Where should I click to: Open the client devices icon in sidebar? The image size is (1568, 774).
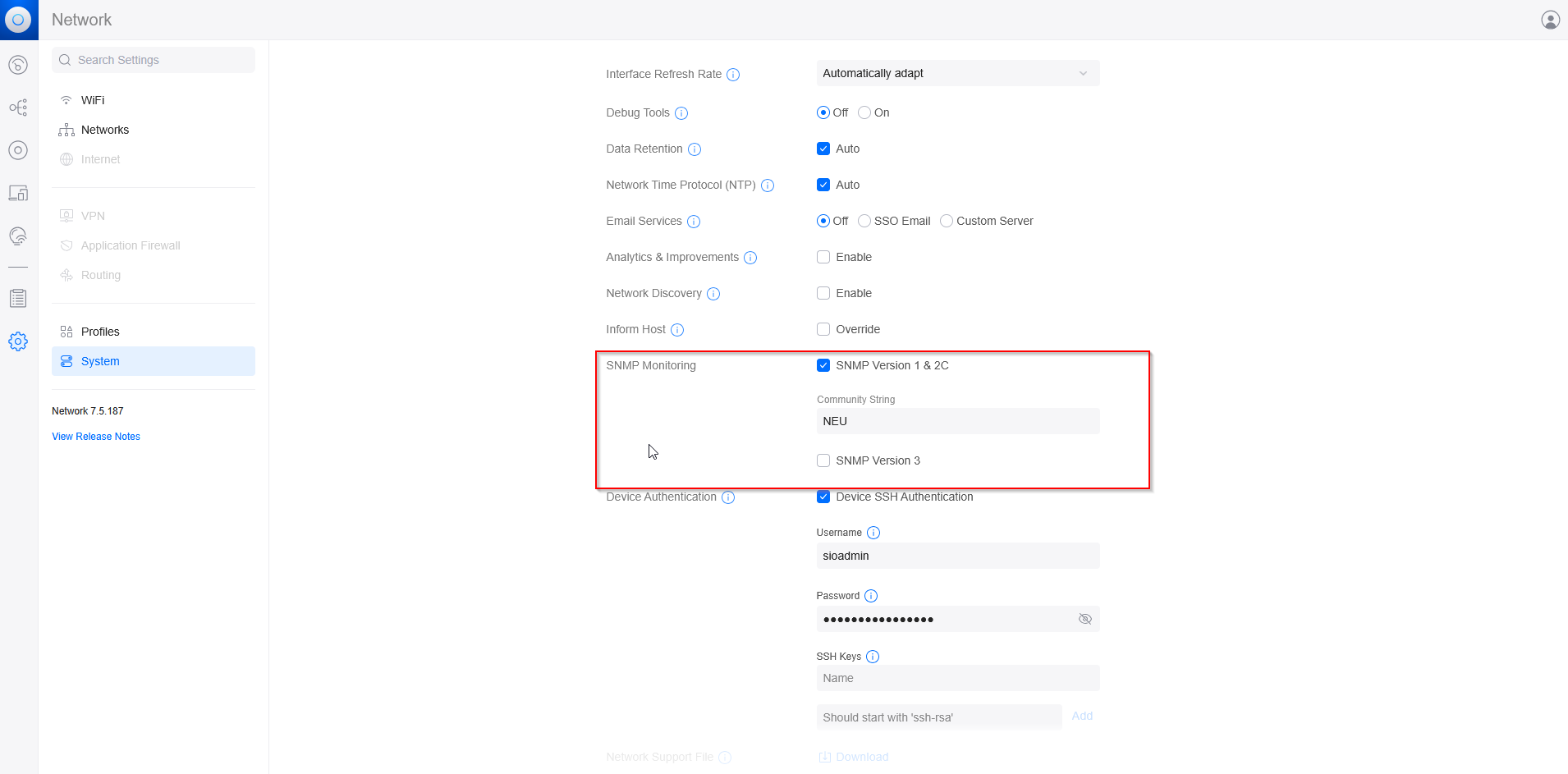(18, 193)
